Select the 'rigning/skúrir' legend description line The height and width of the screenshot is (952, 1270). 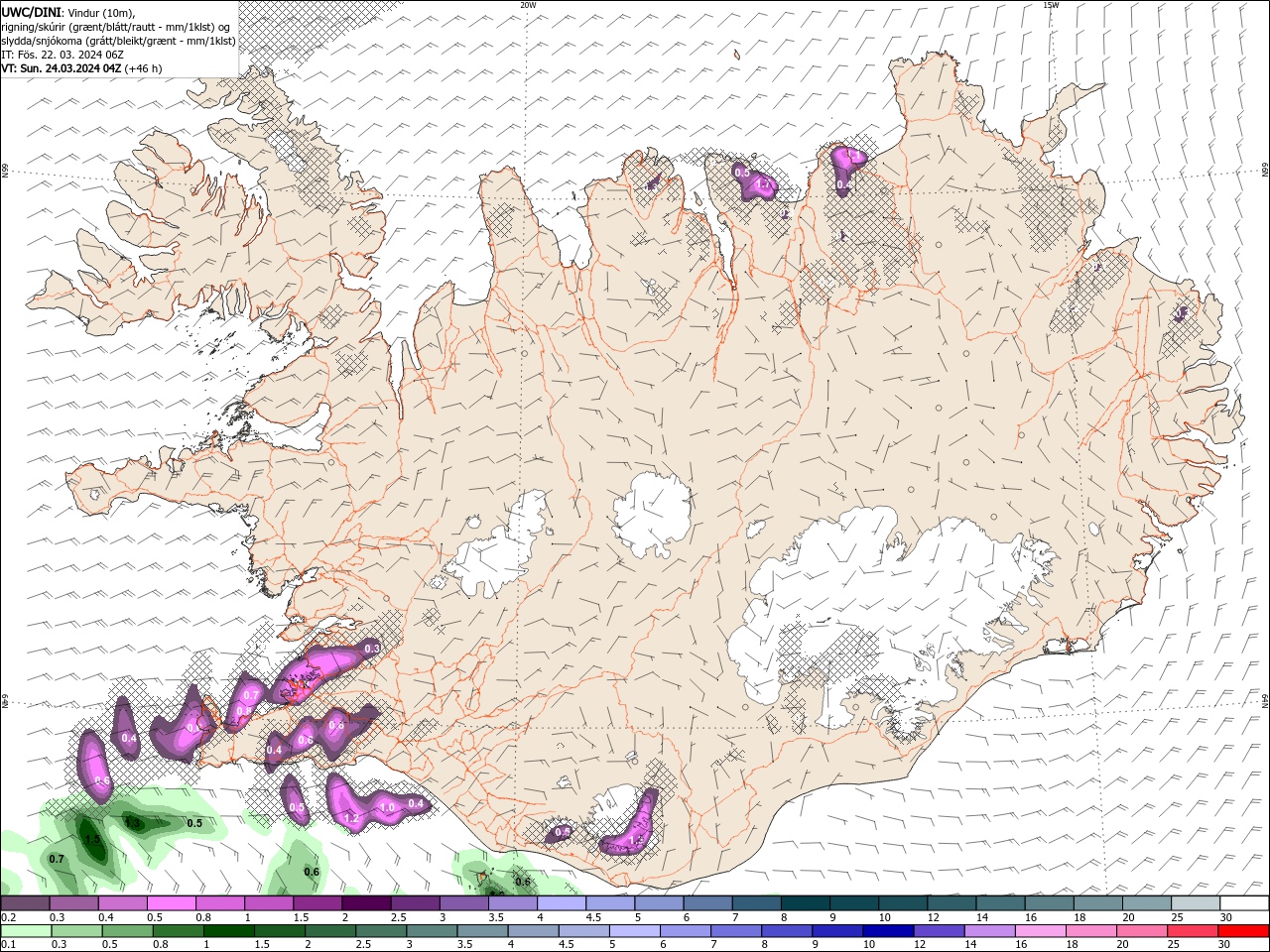115,27
